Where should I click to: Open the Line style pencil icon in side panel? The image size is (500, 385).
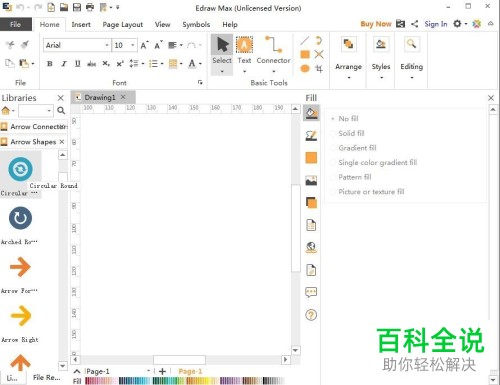311,135
